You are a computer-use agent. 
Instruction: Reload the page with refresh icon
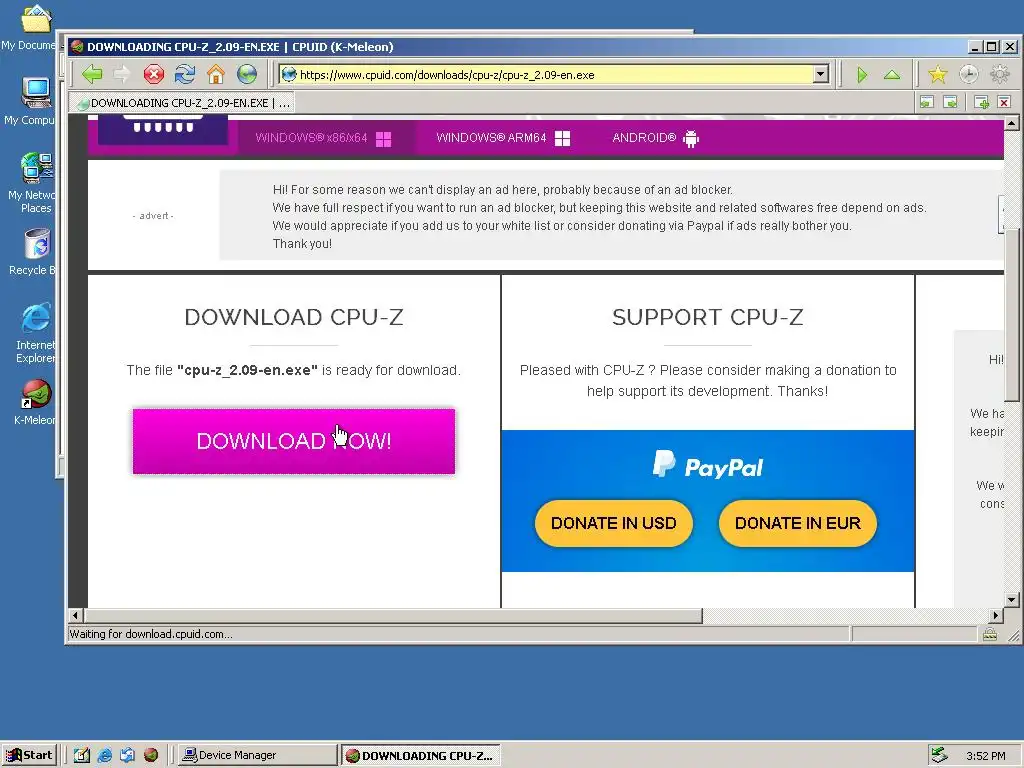[185, 74]
